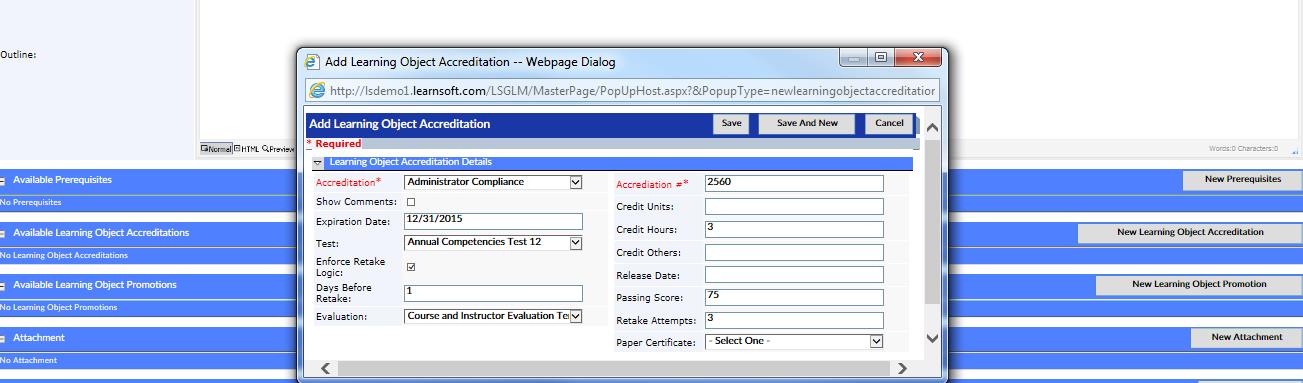Collapse Available Prerequisites section
The height and width of the screenshot is (383, 1303).
coord(3,181)
